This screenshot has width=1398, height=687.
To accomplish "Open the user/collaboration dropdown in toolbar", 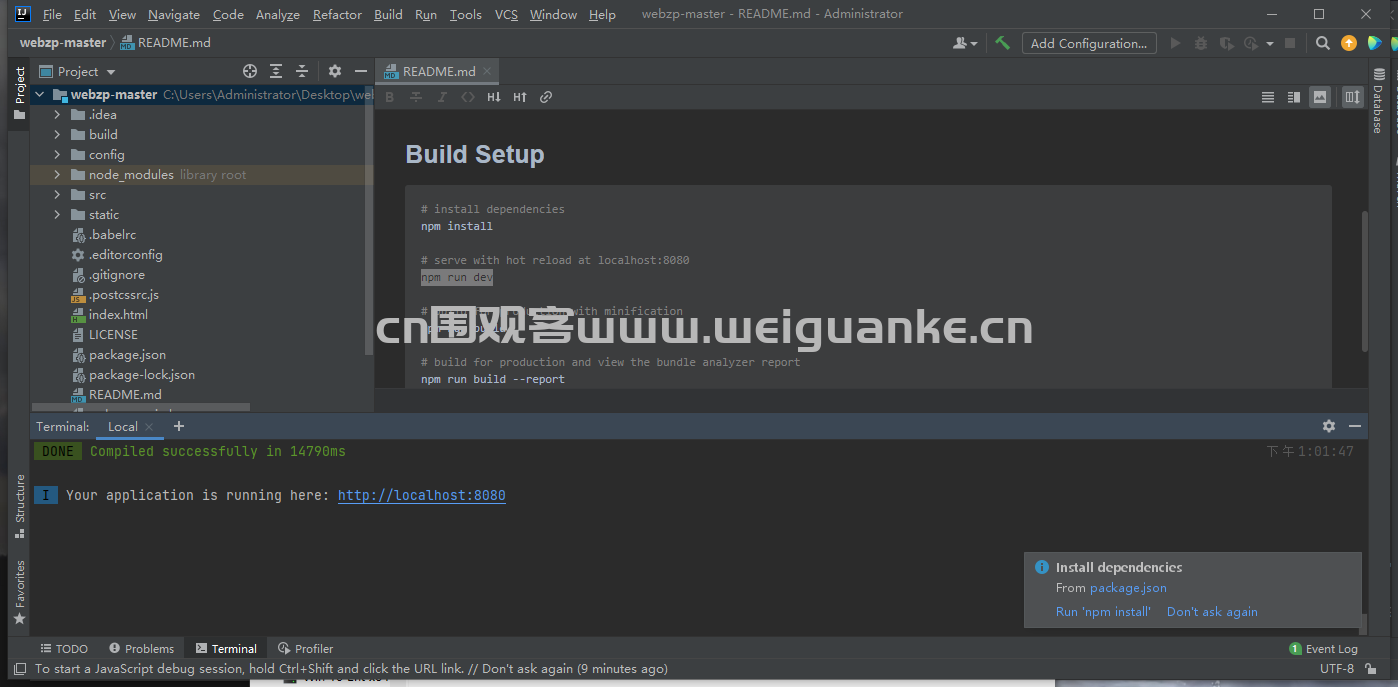I will [x=965, y=43].
